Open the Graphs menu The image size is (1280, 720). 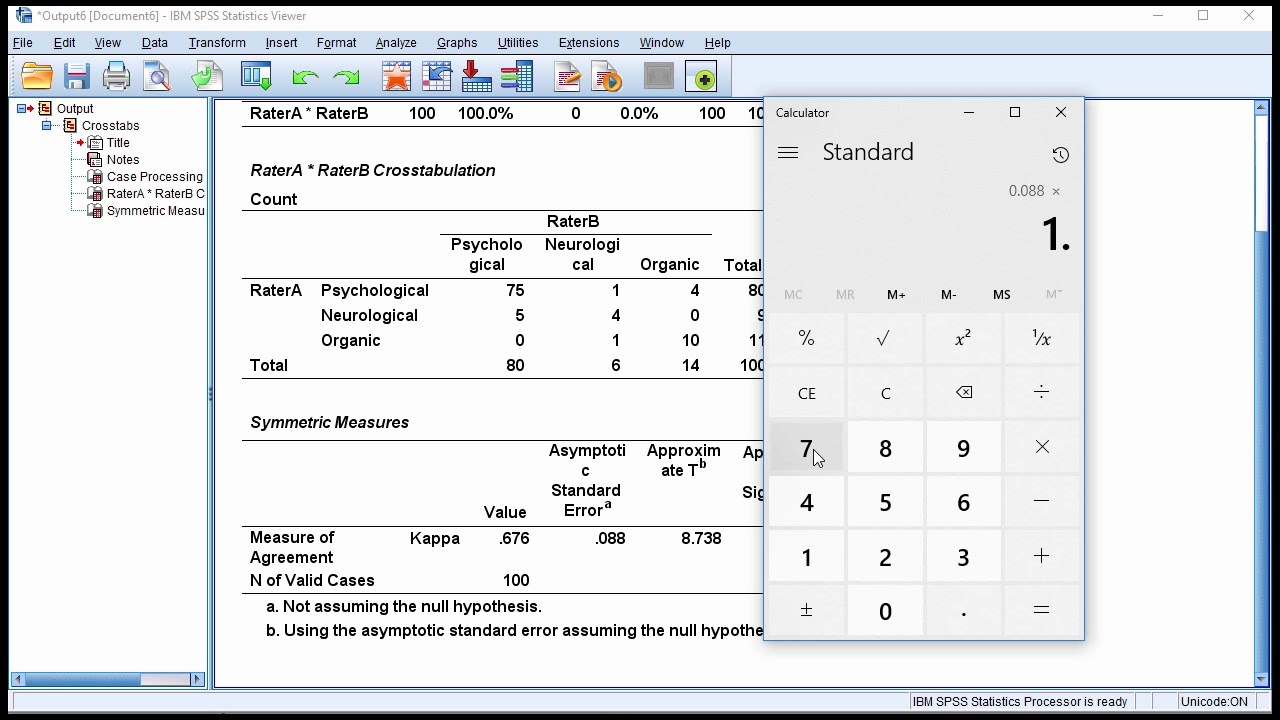click(x=457, y=43)
